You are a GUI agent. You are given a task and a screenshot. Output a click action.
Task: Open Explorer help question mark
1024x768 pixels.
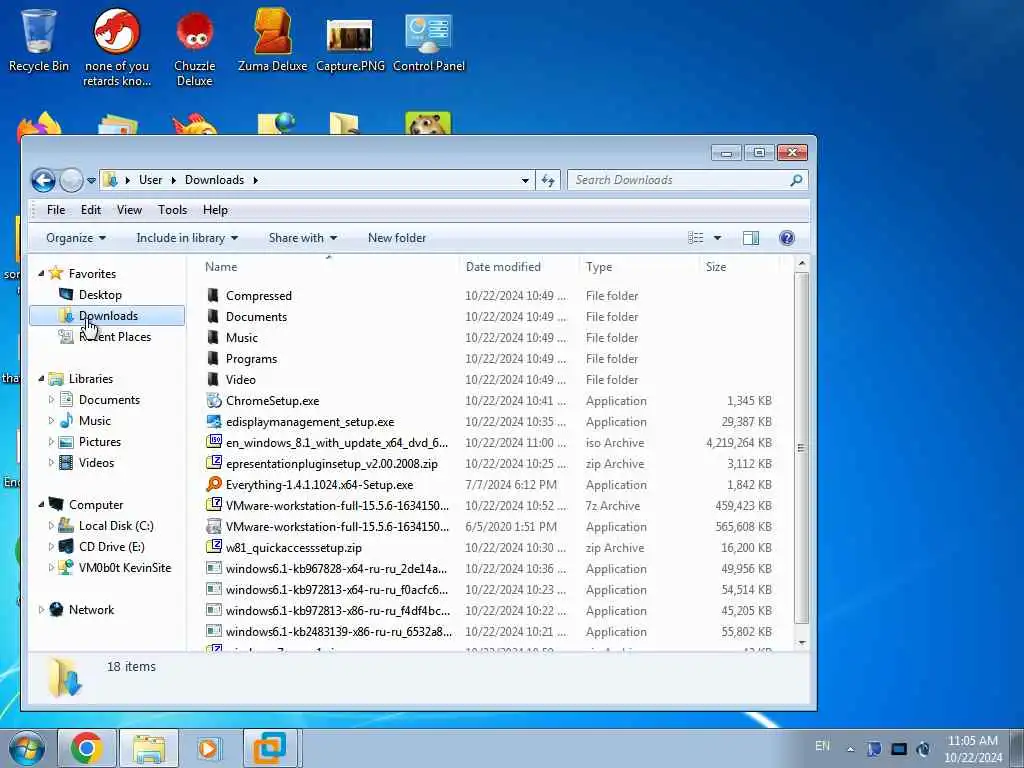(x=786, y=238)
